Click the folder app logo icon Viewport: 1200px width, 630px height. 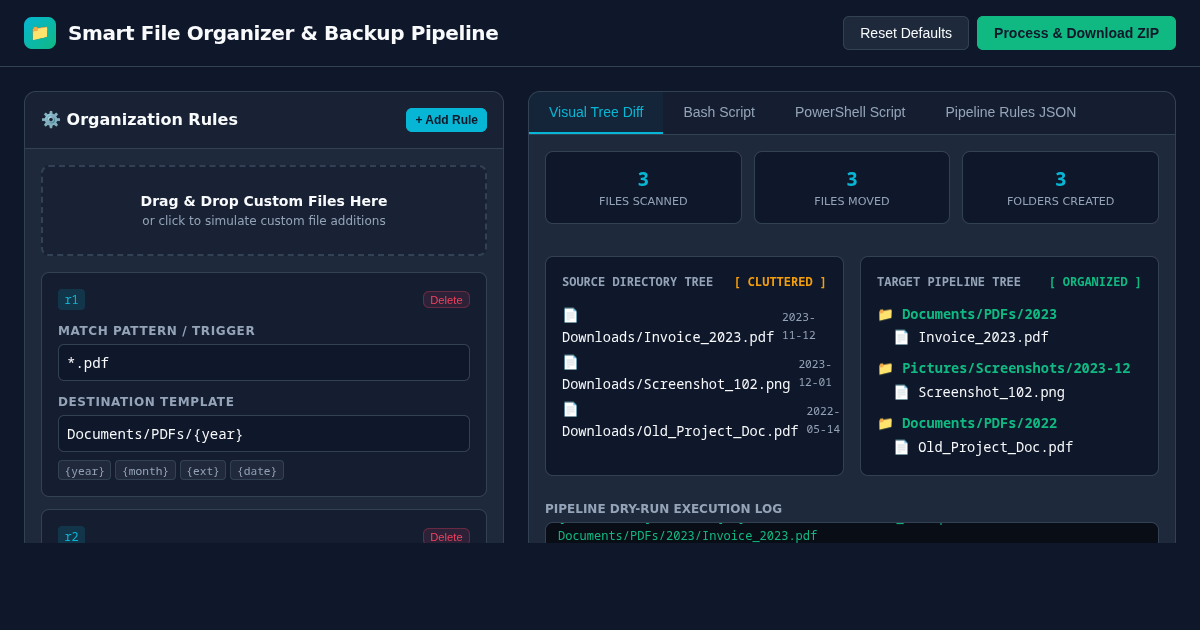click(x=40, y=33)
